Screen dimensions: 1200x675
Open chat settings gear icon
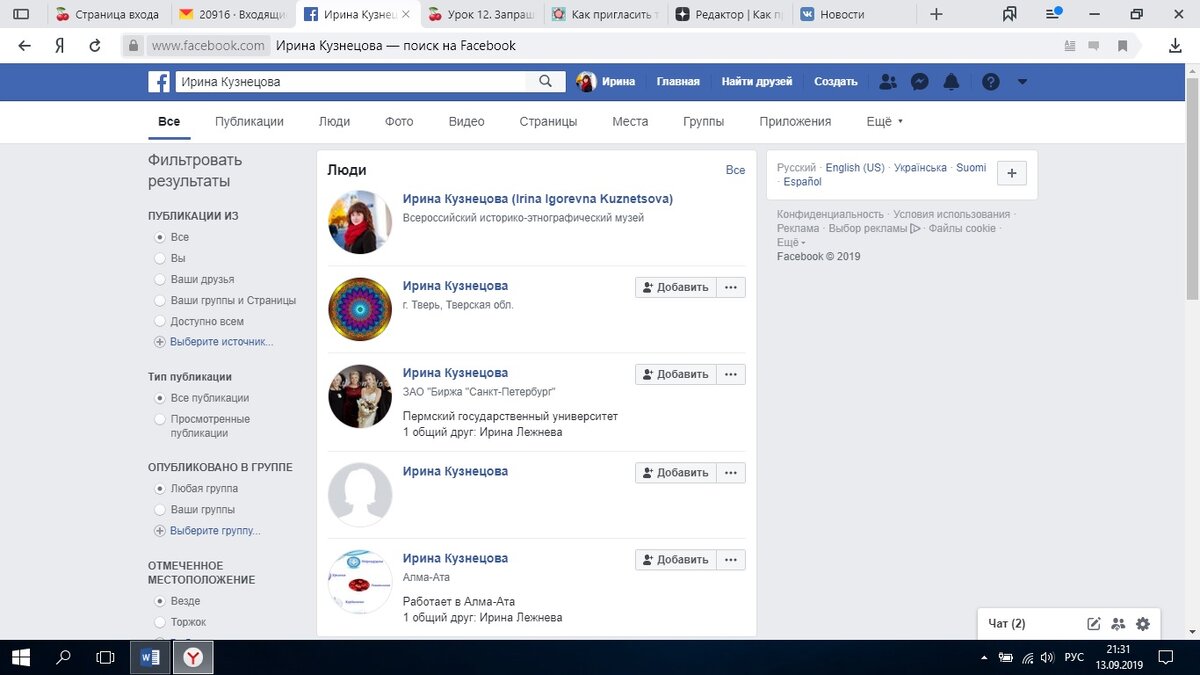pyautogui.click(x=1143, y=624)
